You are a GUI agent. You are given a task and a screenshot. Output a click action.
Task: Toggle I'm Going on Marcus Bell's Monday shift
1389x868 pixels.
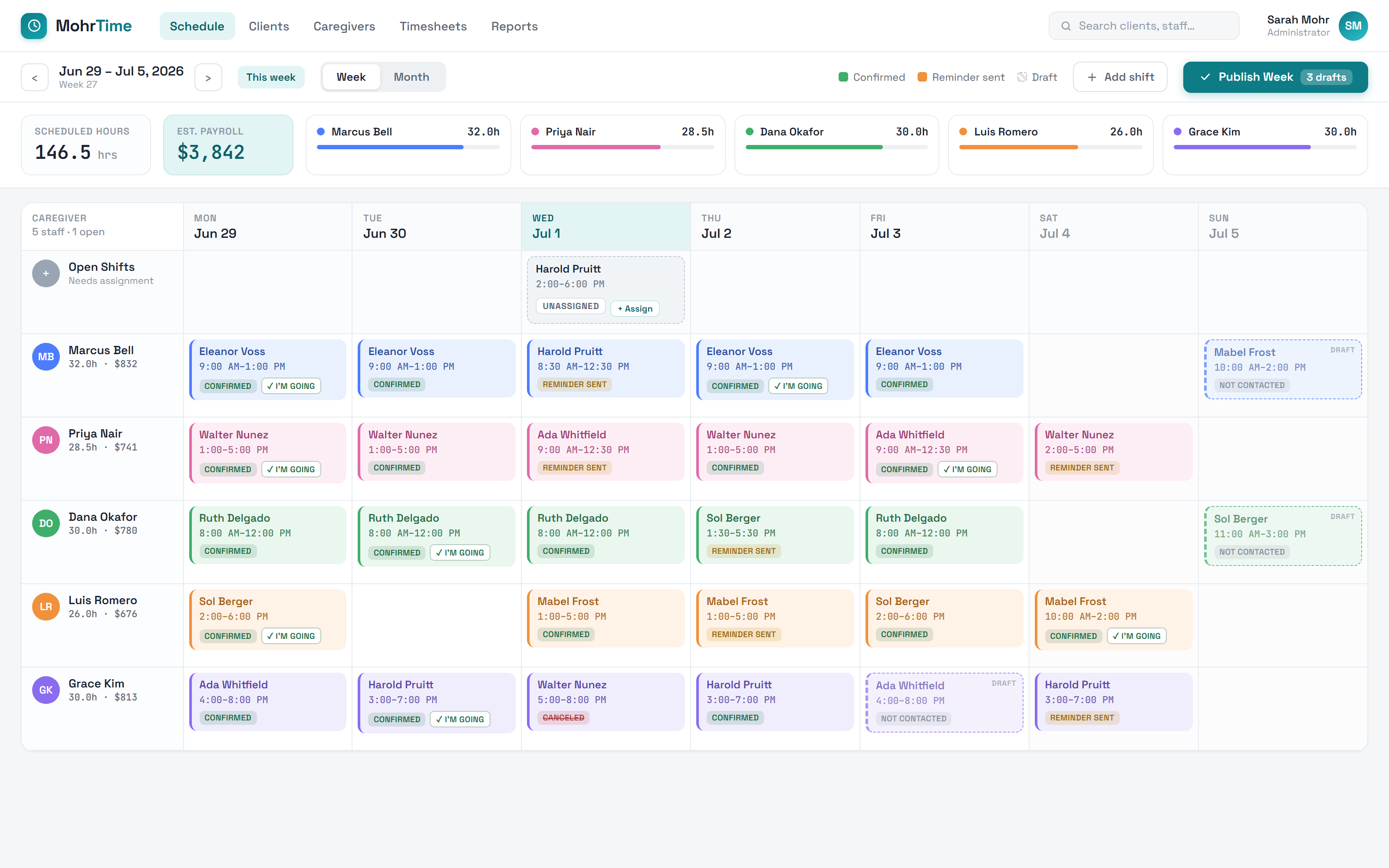[x=291, y=386]
